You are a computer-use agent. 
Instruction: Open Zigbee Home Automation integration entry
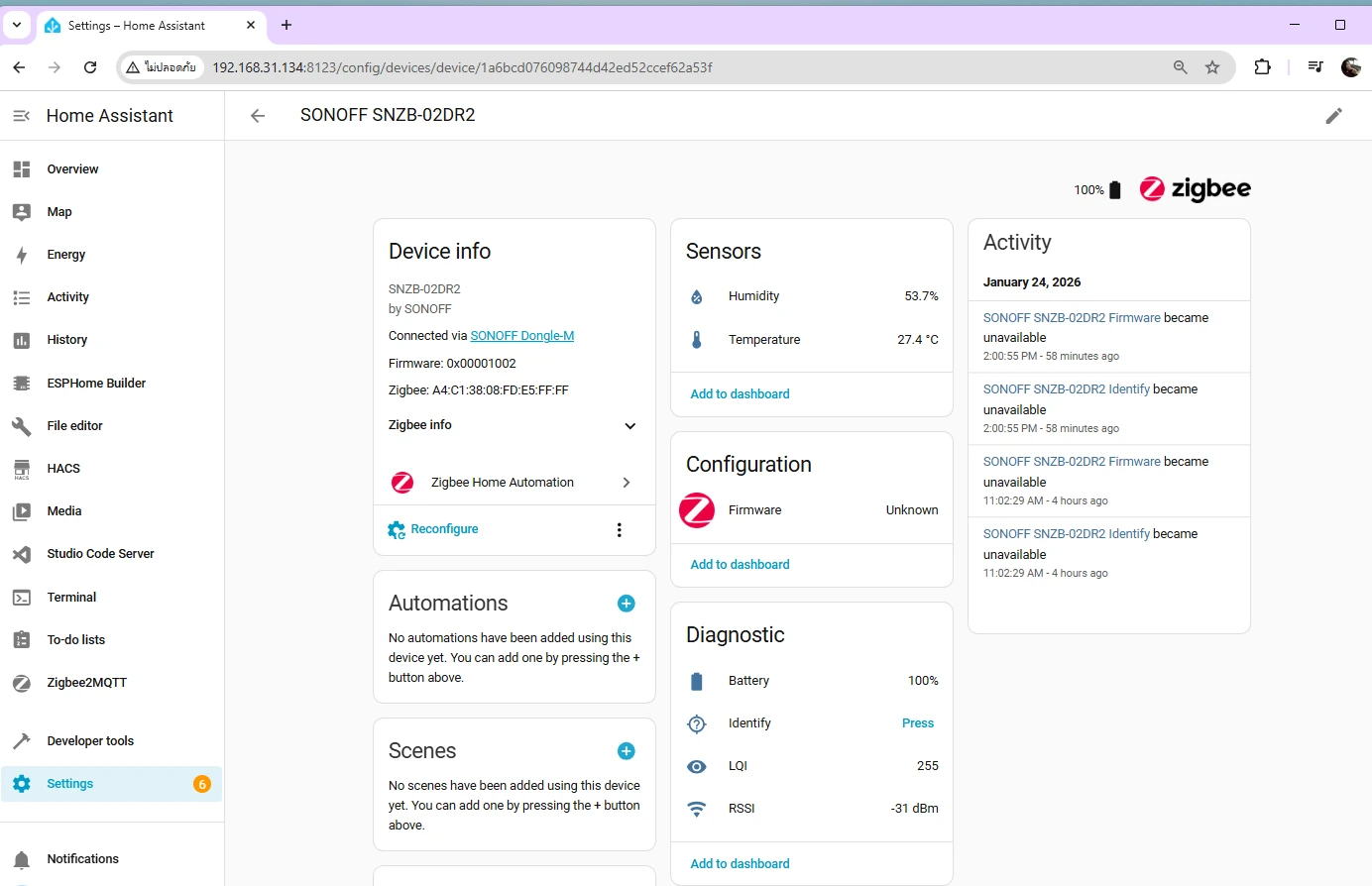tap(514, 483)
